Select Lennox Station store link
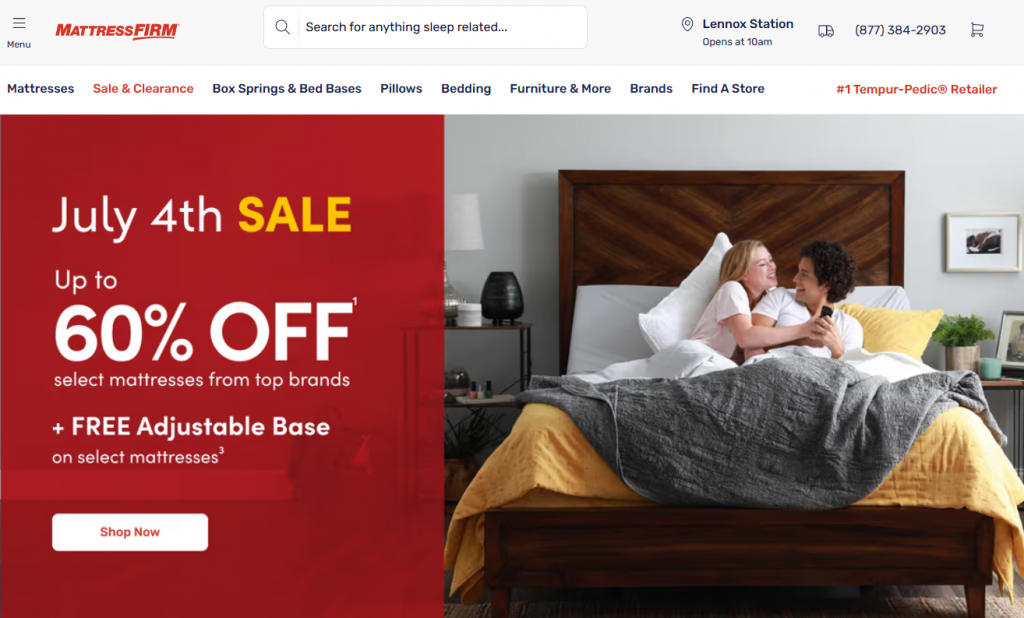Viewport: 1024px width, 618px height. [748, 24]
